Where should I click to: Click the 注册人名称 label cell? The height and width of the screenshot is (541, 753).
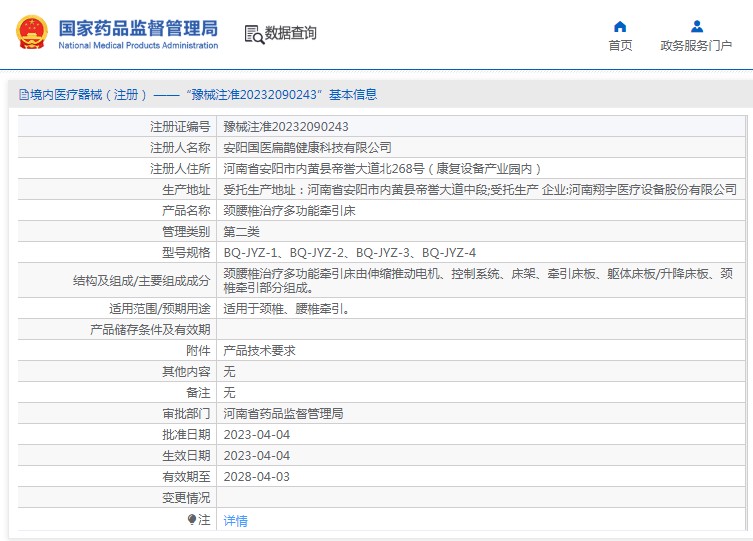click(117, 148)
